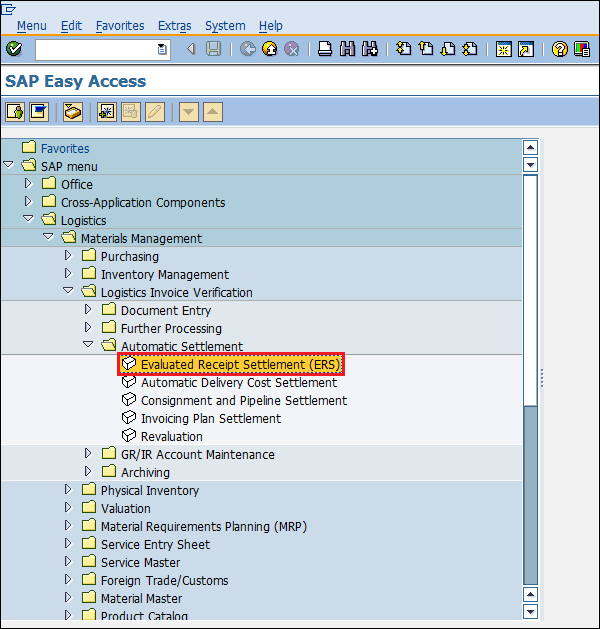Click the green checkmark Enter icon

14,49
